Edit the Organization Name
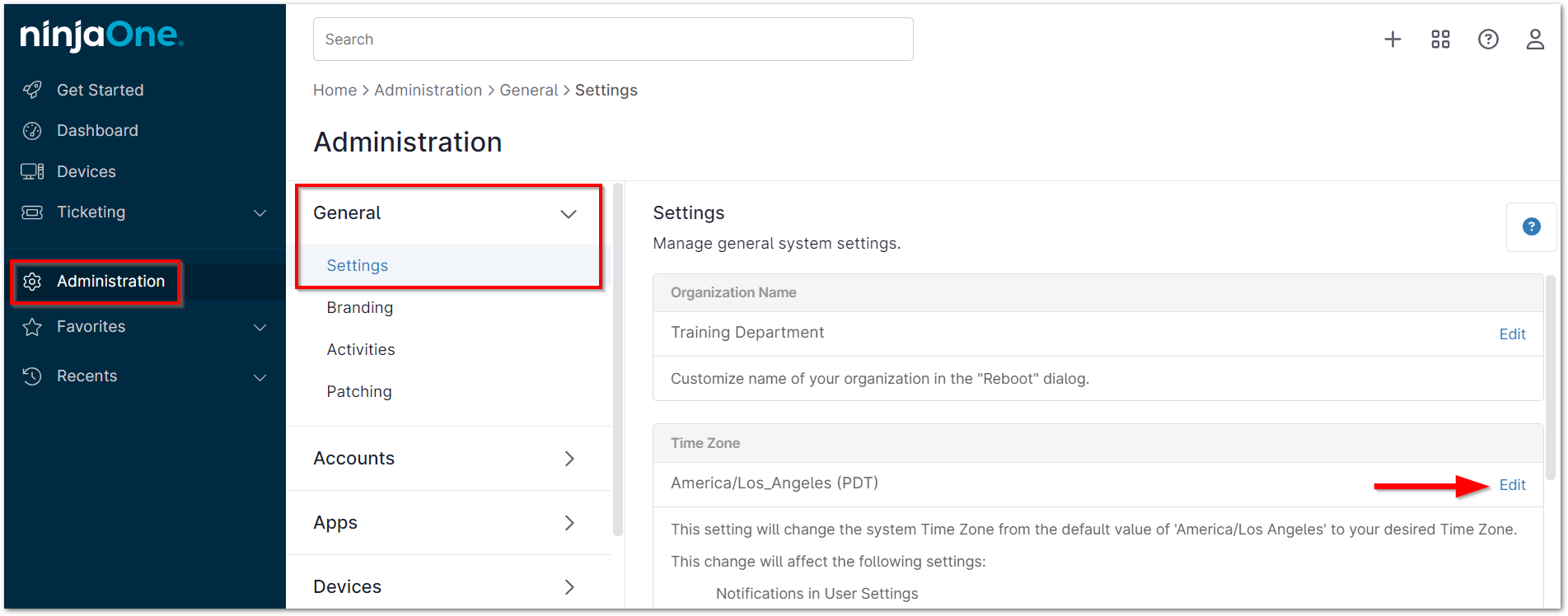This screenshot has height=616, width=1568. [x=1512, y=334]
